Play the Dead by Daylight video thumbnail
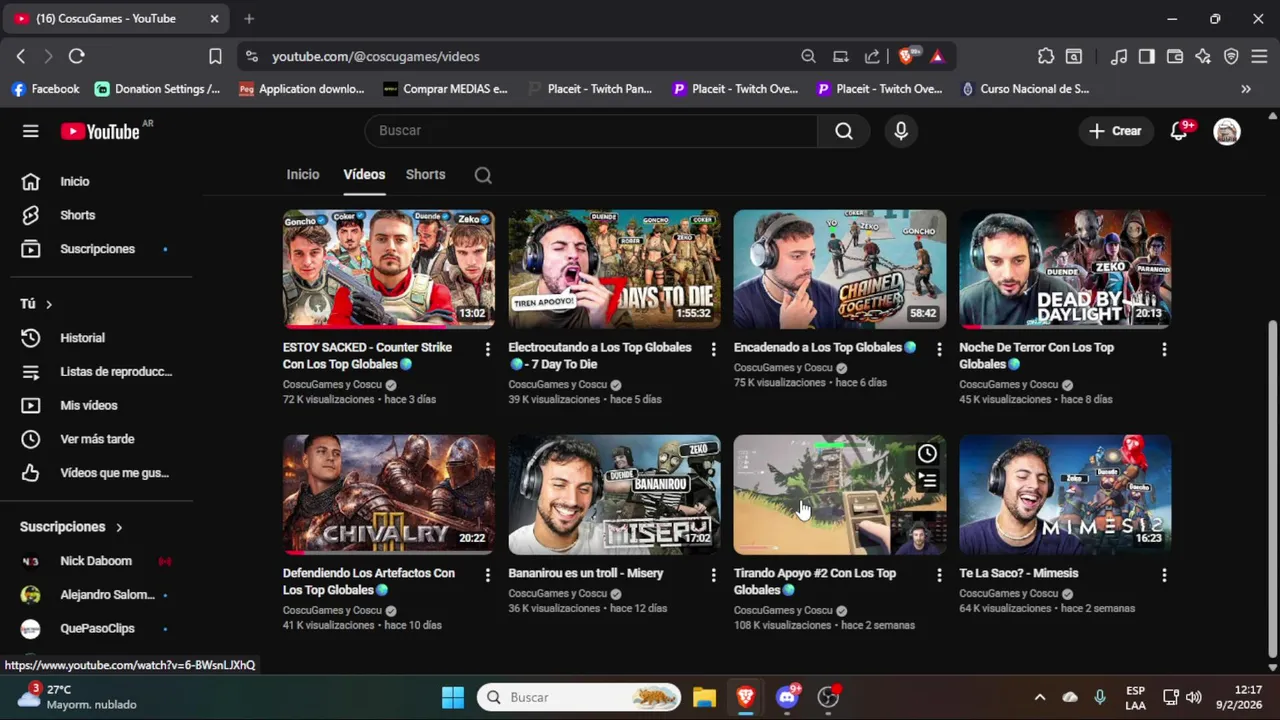Viewport: 1280px width, 720px height. (x=1065, y=269)
